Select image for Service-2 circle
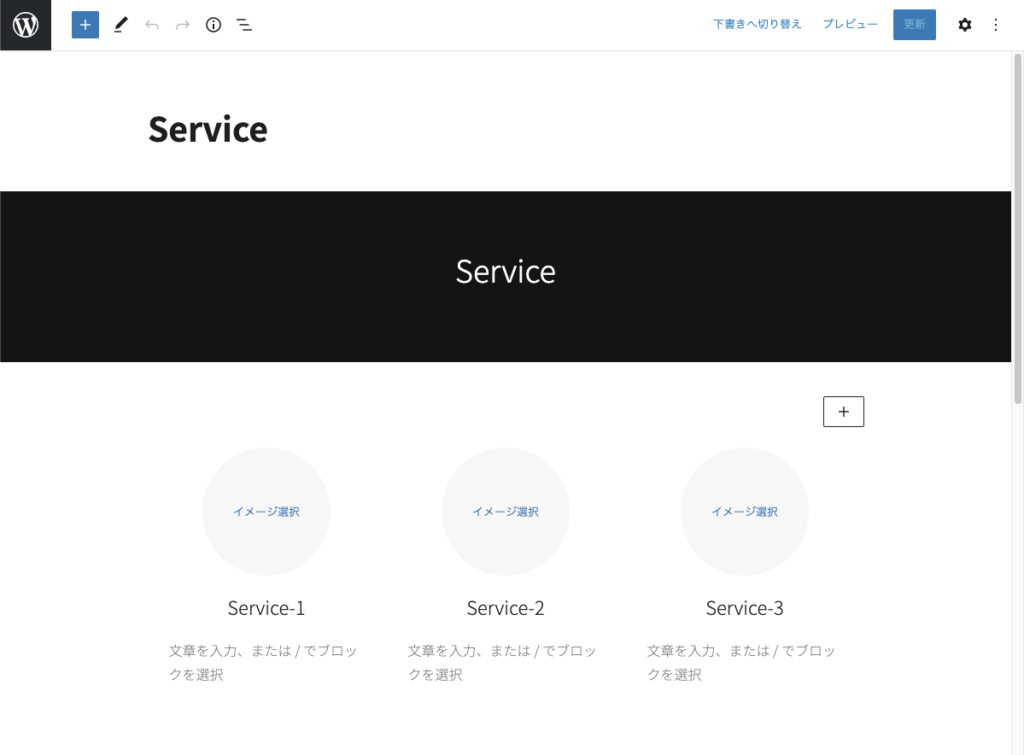1024x755 pixels. tap(505, 511)
